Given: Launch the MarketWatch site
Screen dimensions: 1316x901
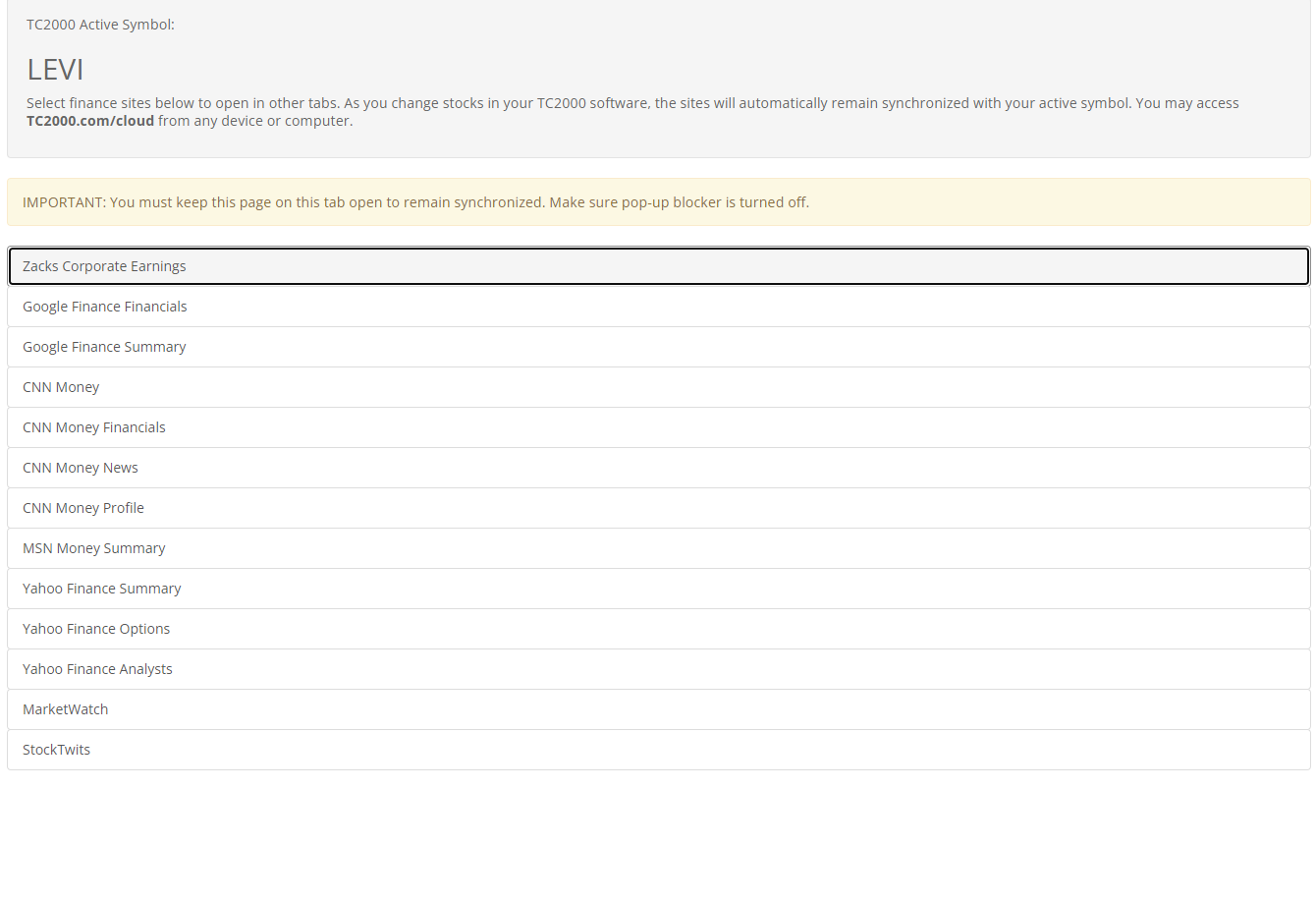Looking at the screenshot, I should click(x=658, y=709).
